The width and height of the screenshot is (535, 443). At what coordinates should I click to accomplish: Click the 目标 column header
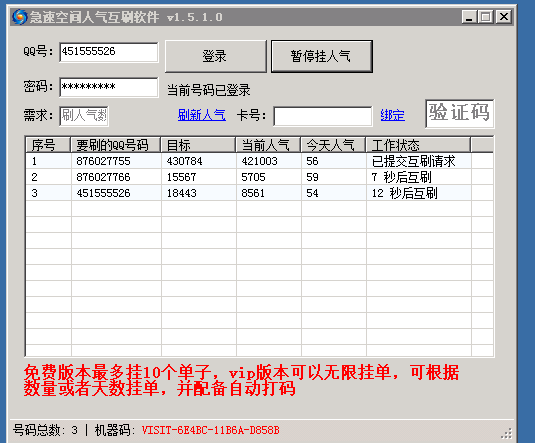coord(198,145)
